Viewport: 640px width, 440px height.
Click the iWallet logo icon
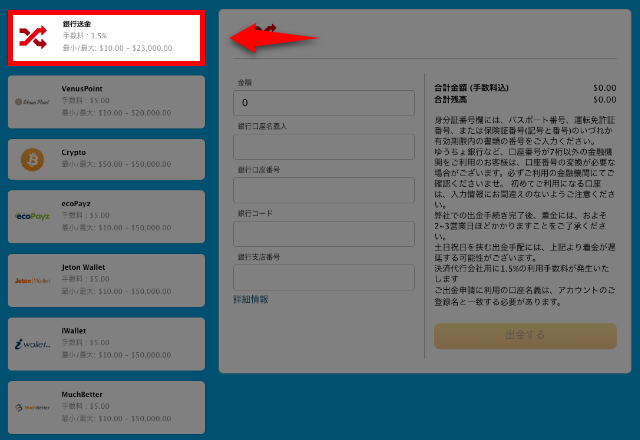[33, 344]
